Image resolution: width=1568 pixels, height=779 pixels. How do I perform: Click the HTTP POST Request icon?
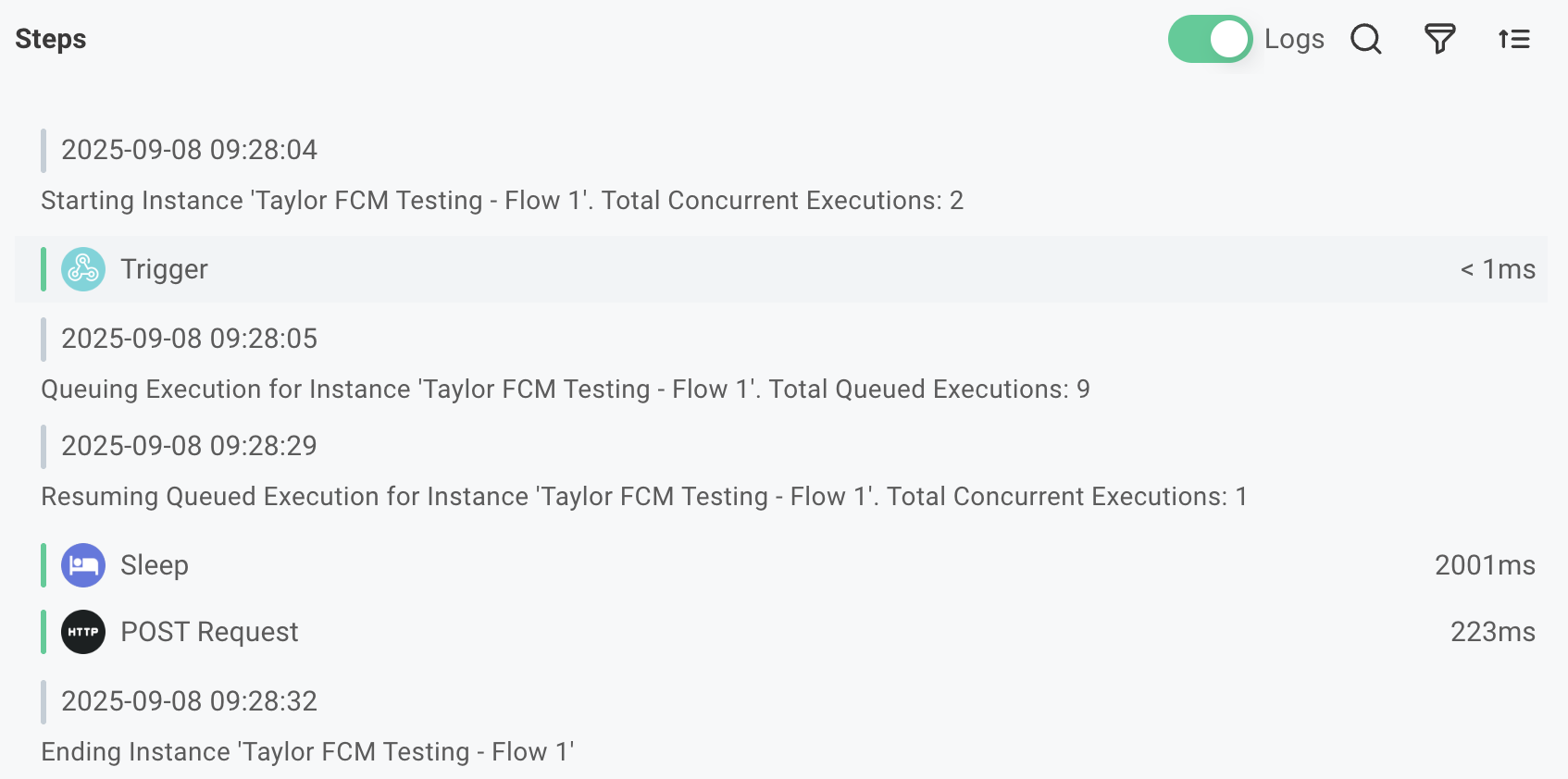point(83,632)
